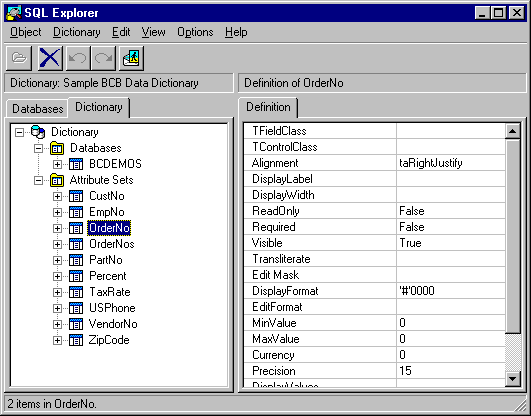Click the BCDEMOS database table icon
Image resolution: width=531 pixels, height=416 pixels.
pos(76,164)
